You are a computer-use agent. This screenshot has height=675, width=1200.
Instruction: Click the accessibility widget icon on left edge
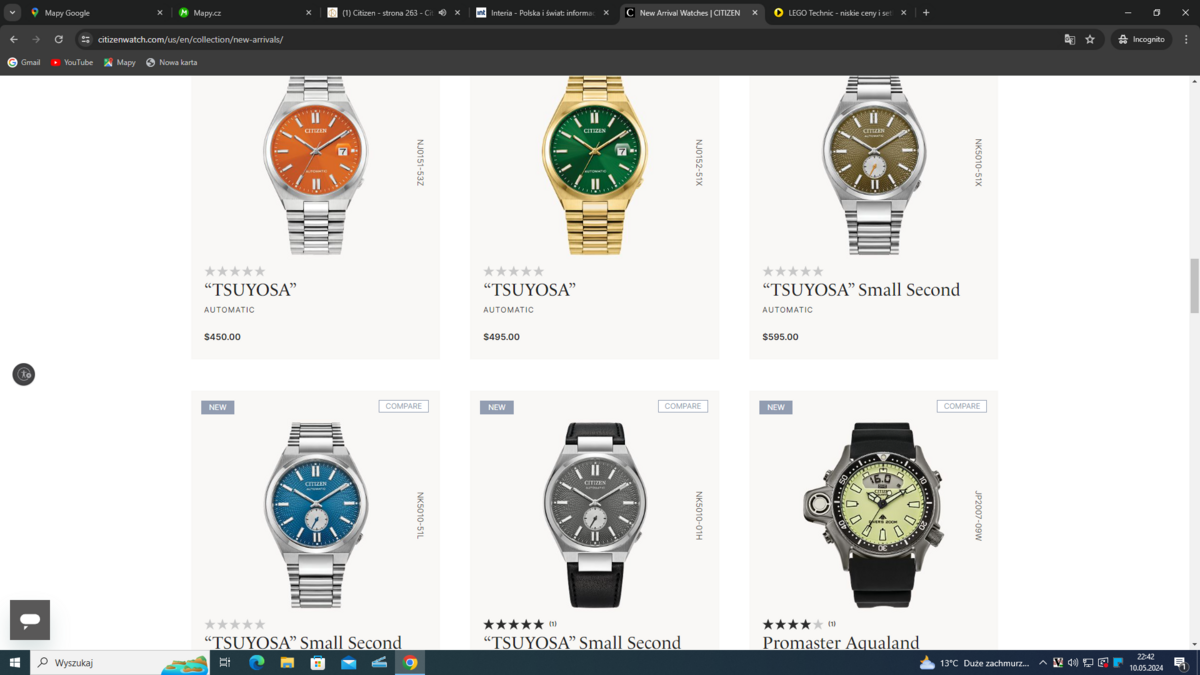click(24, 374)
